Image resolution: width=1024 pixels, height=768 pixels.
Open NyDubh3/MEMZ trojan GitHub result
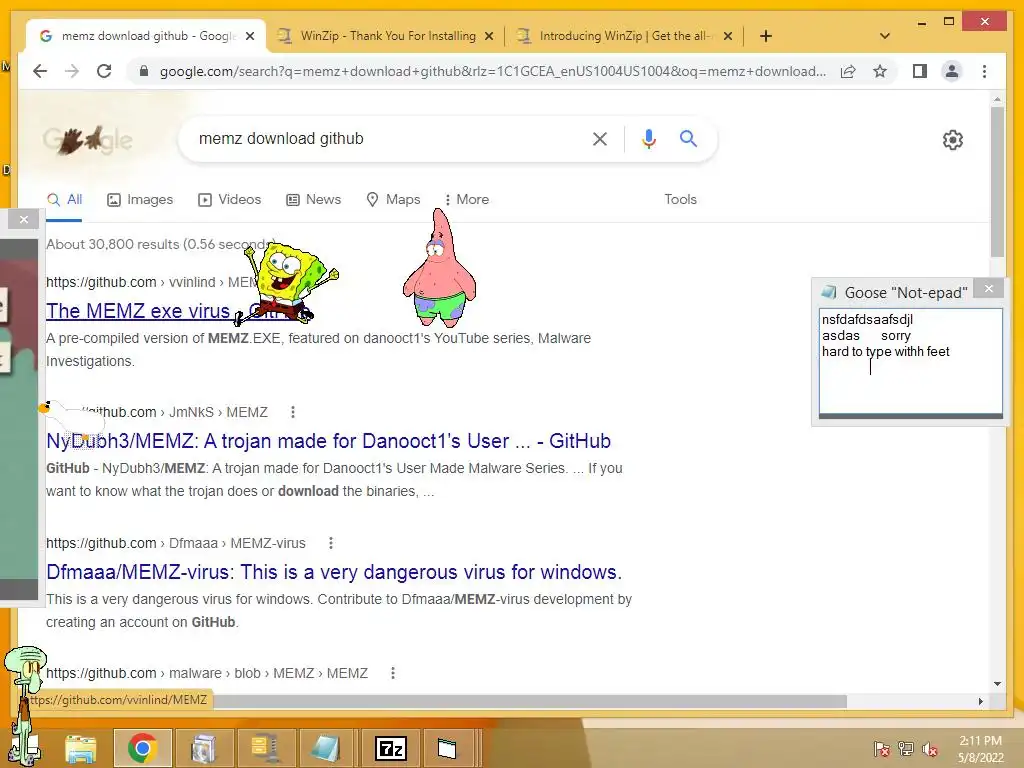(328, 441)
